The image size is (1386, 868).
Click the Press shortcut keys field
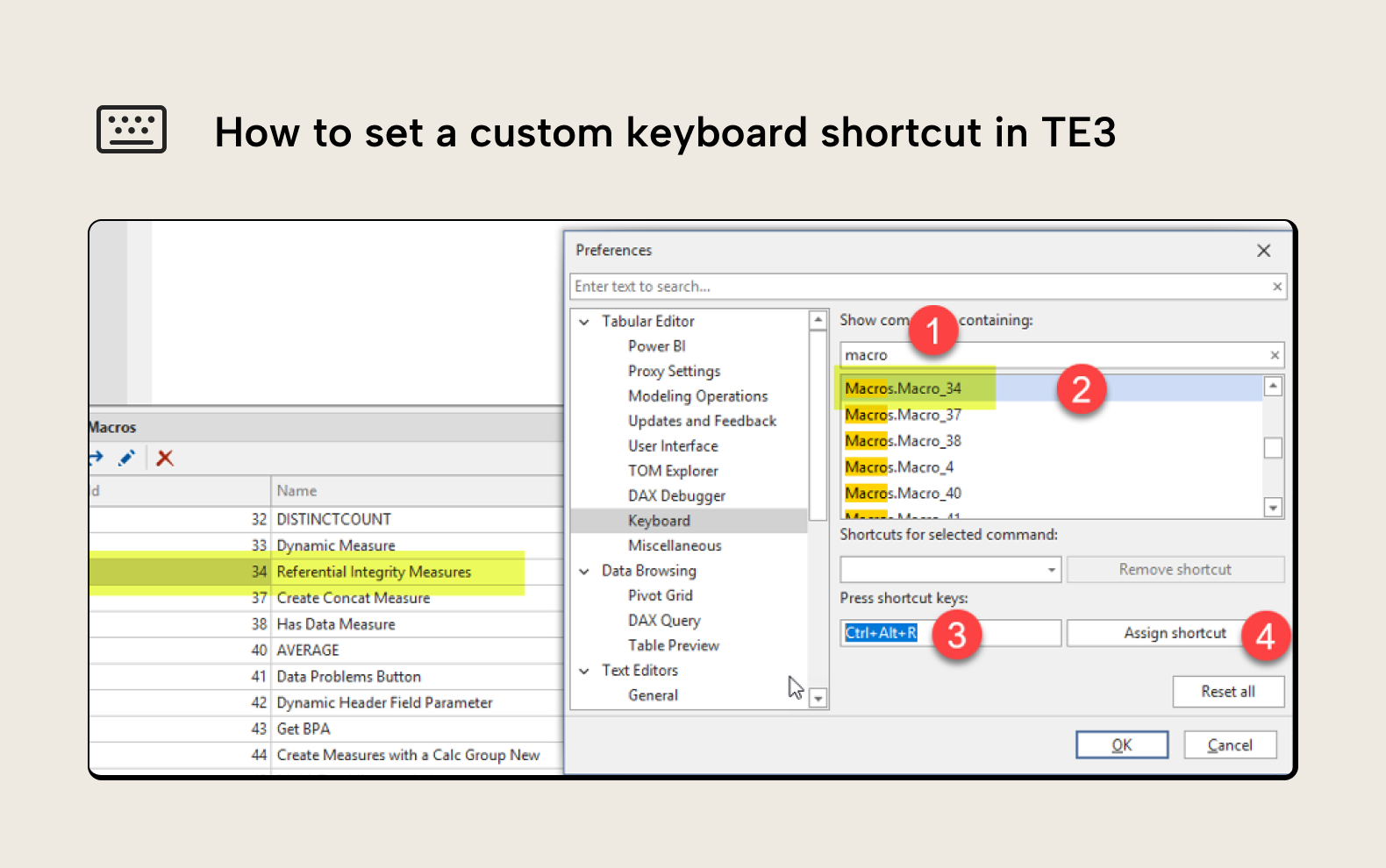click(x=951, y=633)
